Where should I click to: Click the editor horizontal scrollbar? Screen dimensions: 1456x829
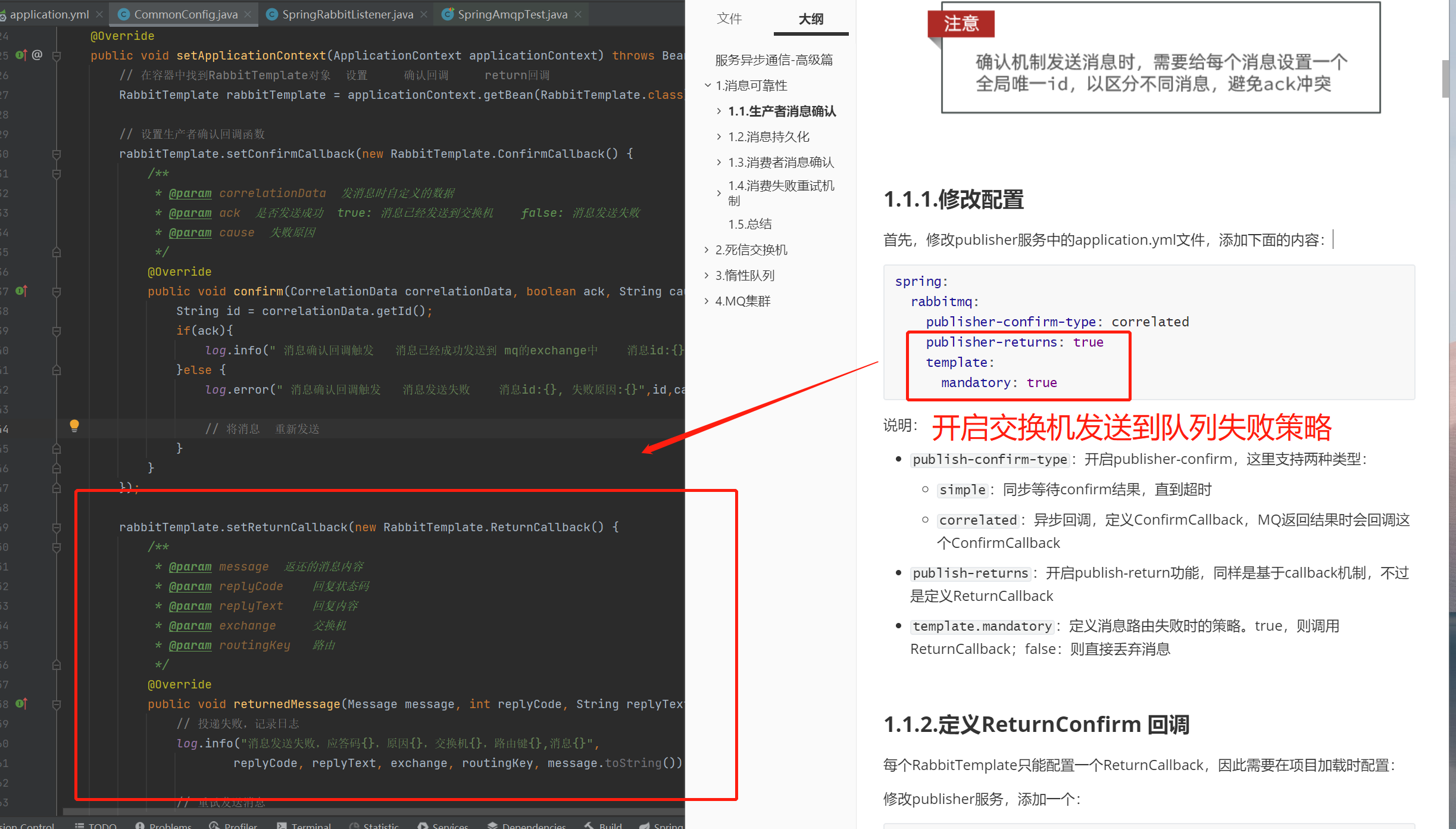(x=357, y=812)
